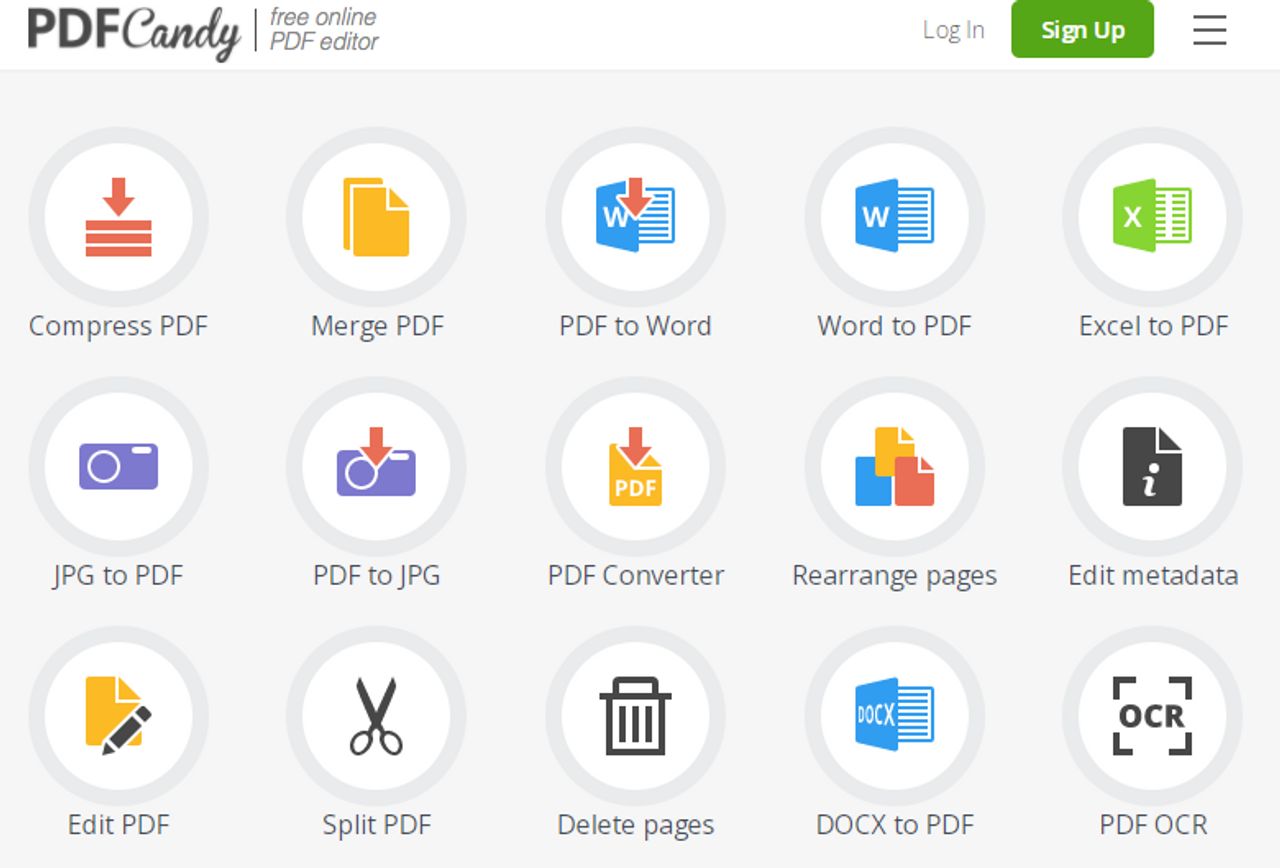Screen dimensions: 1280x868
Task: Choose the Excel to PDF icon
Action: [x=1152, y=217]
